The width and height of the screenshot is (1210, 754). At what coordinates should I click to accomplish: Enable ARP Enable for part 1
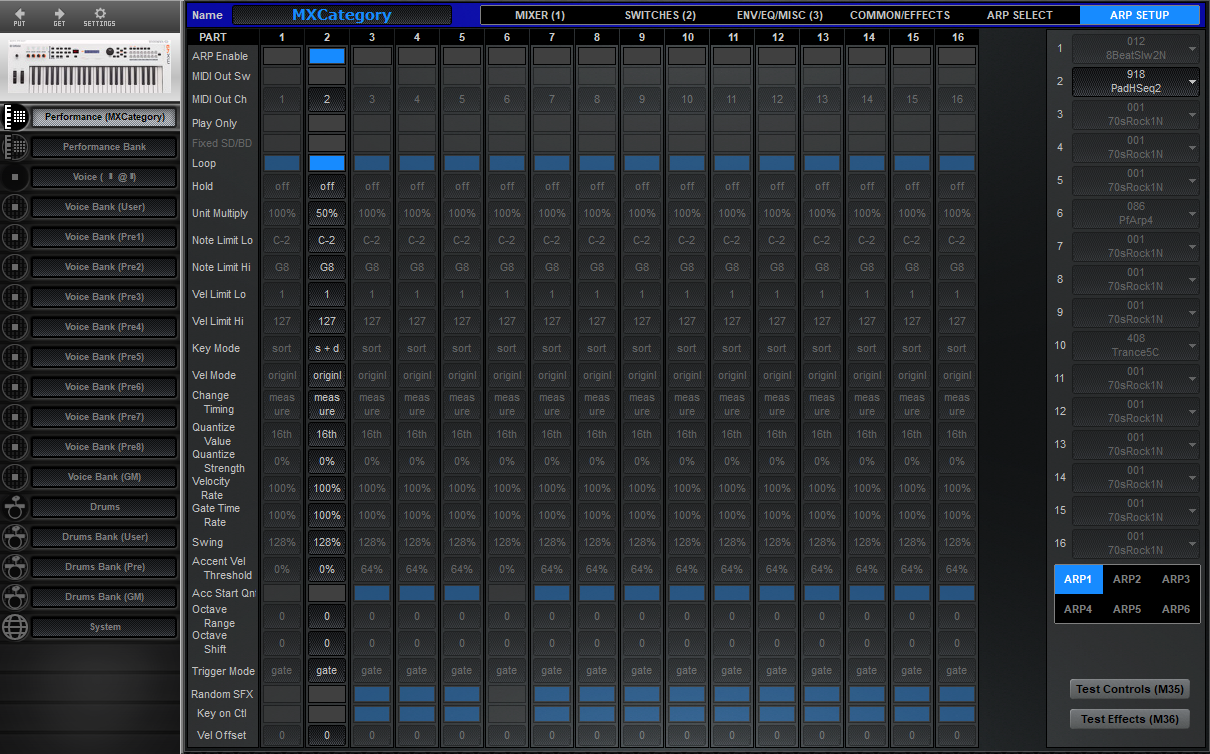click(x=281, y=56)
